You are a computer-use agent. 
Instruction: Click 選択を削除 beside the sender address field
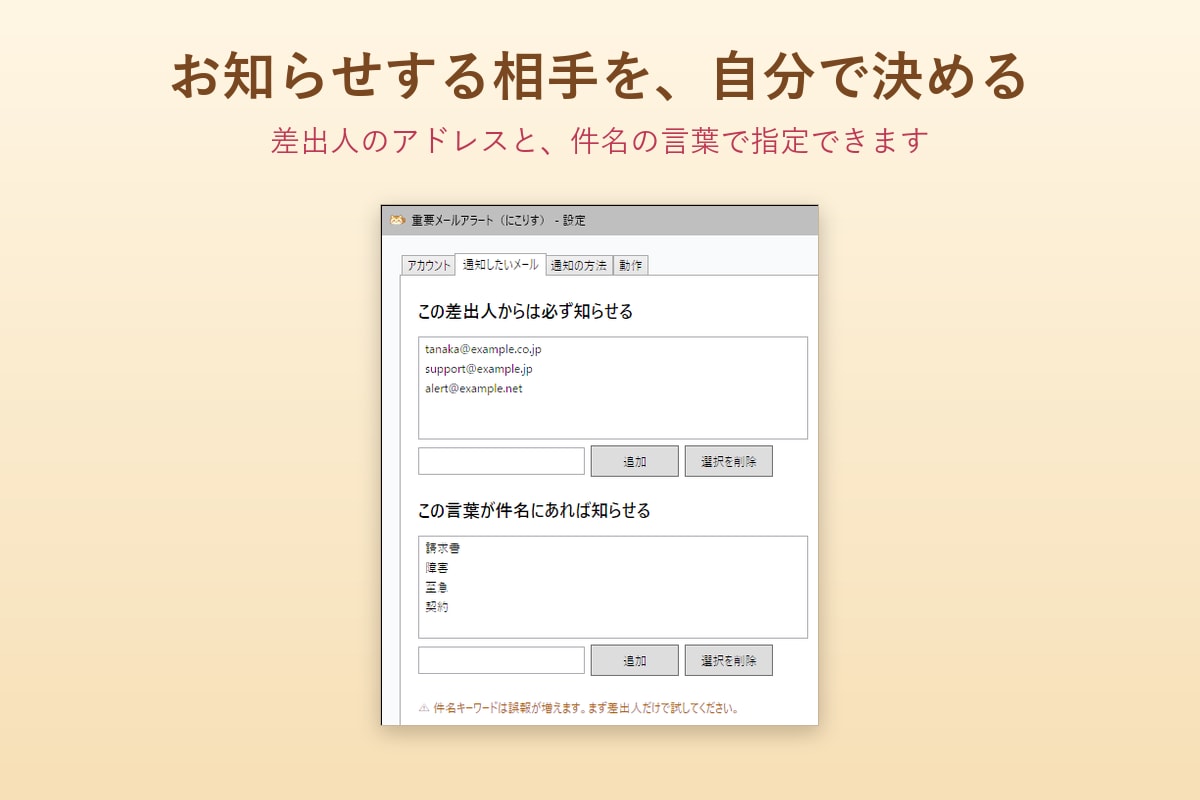[x=729, y=461]
